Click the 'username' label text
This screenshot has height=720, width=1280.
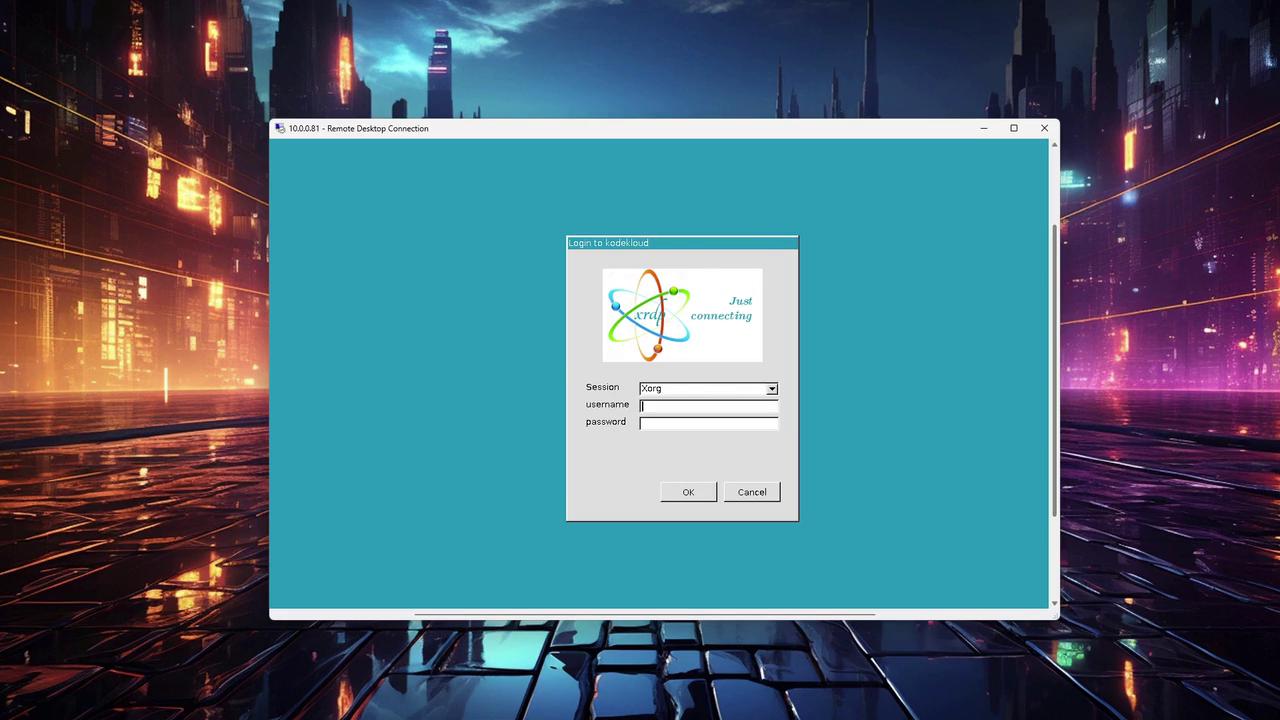(608, 404)
